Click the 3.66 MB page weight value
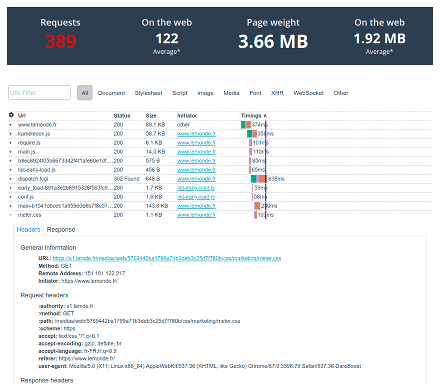This screenshot has width=440, height=385. (273, 42)
